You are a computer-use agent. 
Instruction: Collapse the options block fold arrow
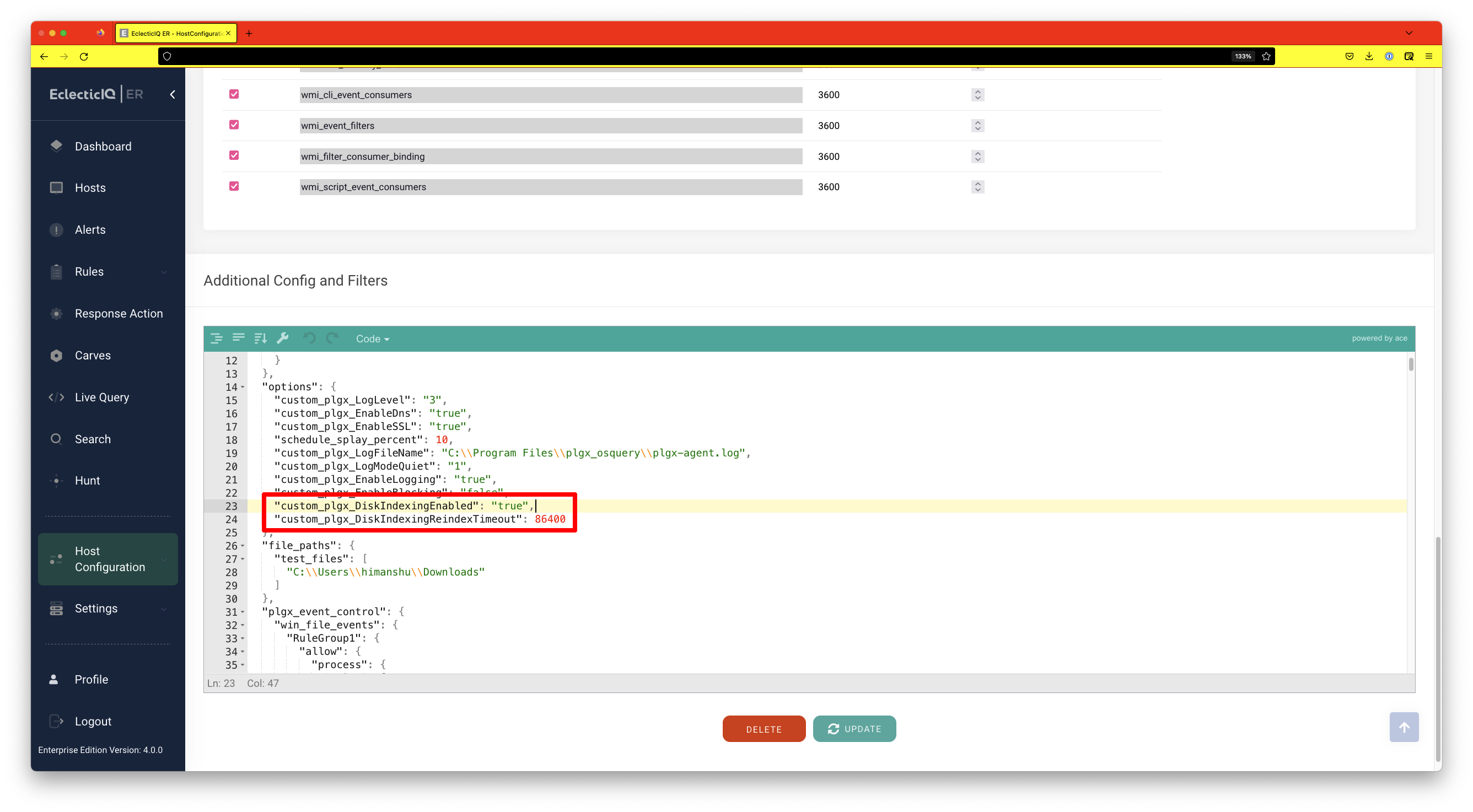(x=243, y=387)
